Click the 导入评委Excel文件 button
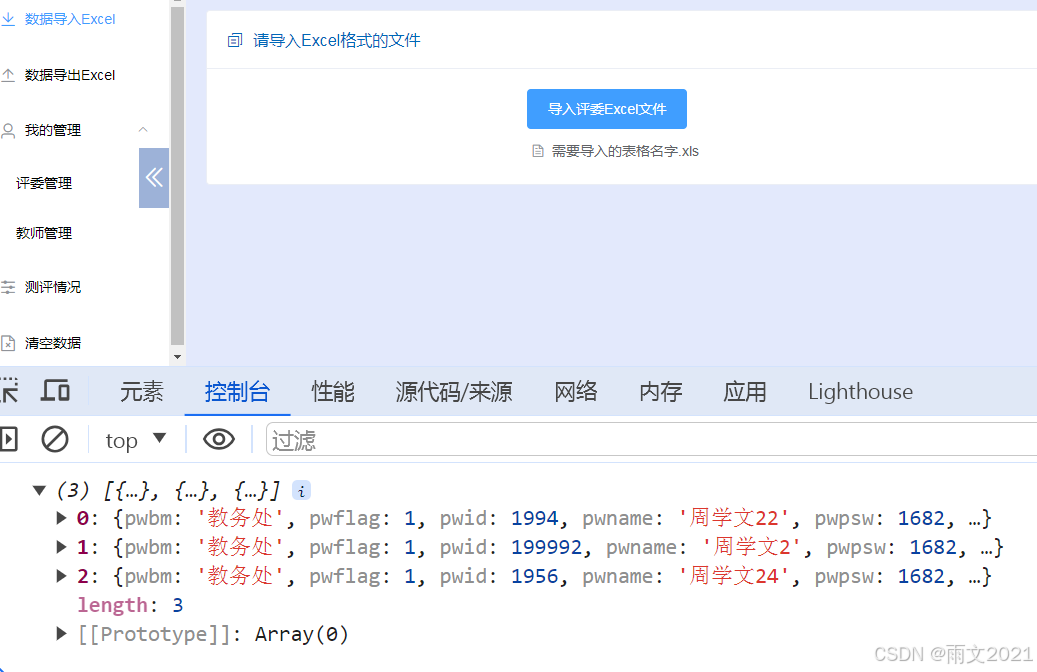 pyautogui.click(x=606, y=109)
